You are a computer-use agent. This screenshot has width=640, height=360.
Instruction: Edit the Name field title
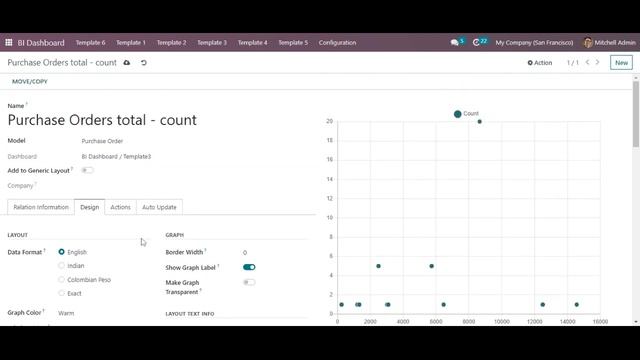pyautogui.click(x=102, y=120)
